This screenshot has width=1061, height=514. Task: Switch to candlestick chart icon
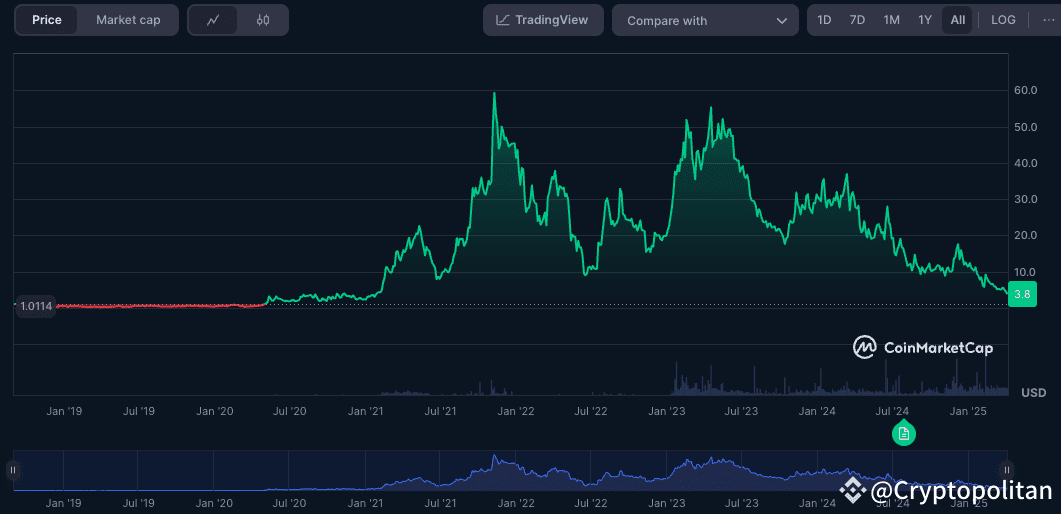point(263,20)
